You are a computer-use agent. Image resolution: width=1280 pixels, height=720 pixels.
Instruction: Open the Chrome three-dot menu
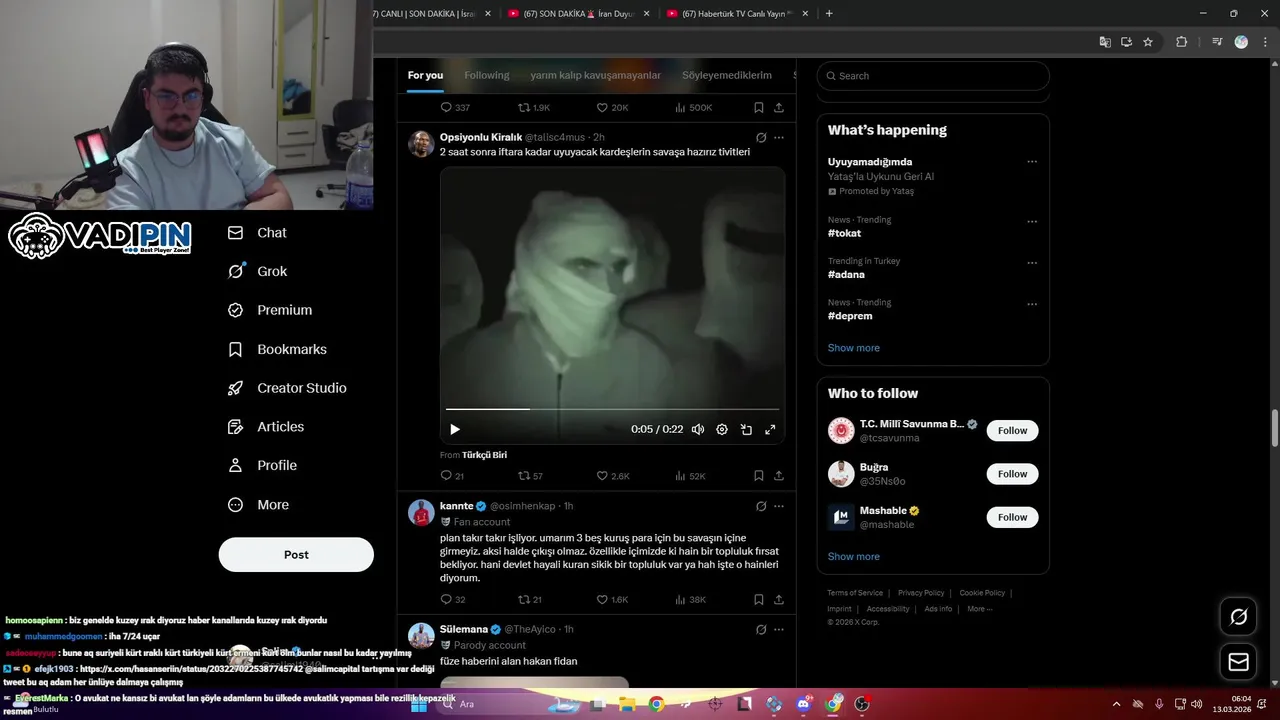click(x=1265, y=42)
